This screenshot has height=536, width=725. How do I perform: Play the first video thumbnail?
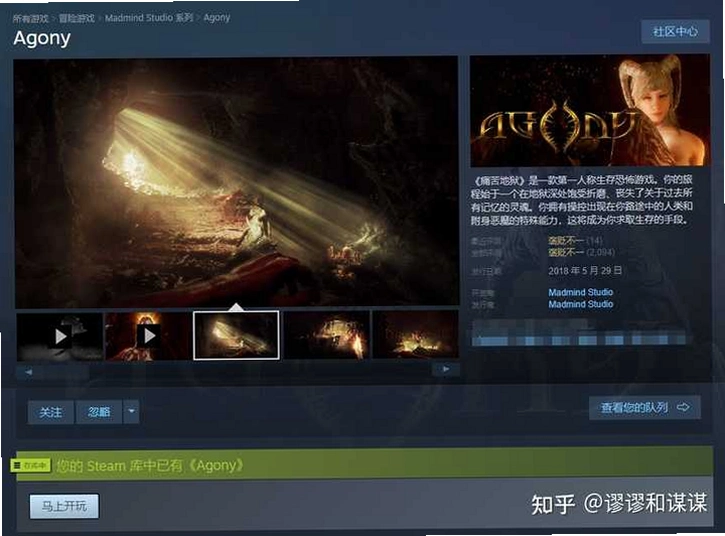[x=60, y=336]
